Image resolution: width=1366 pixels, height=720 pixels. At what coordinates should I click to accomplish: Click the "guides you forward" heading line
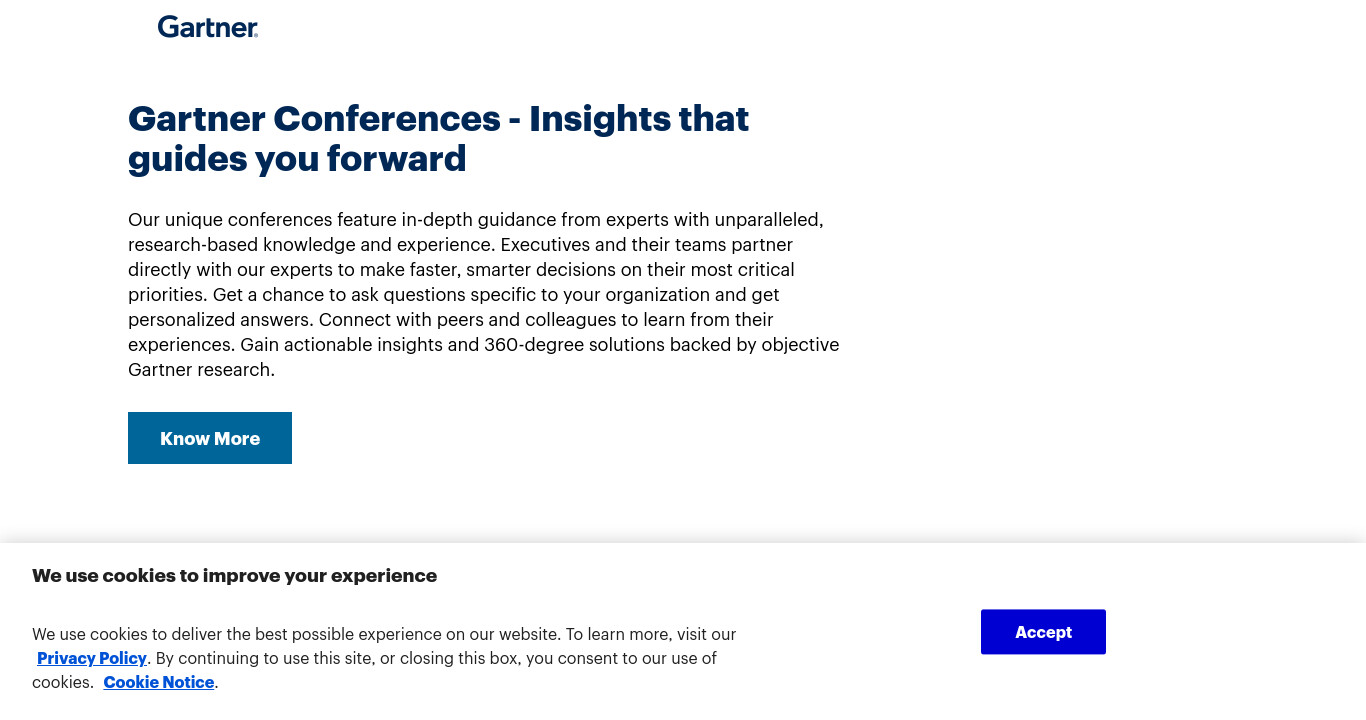click(x=297, y=159)
